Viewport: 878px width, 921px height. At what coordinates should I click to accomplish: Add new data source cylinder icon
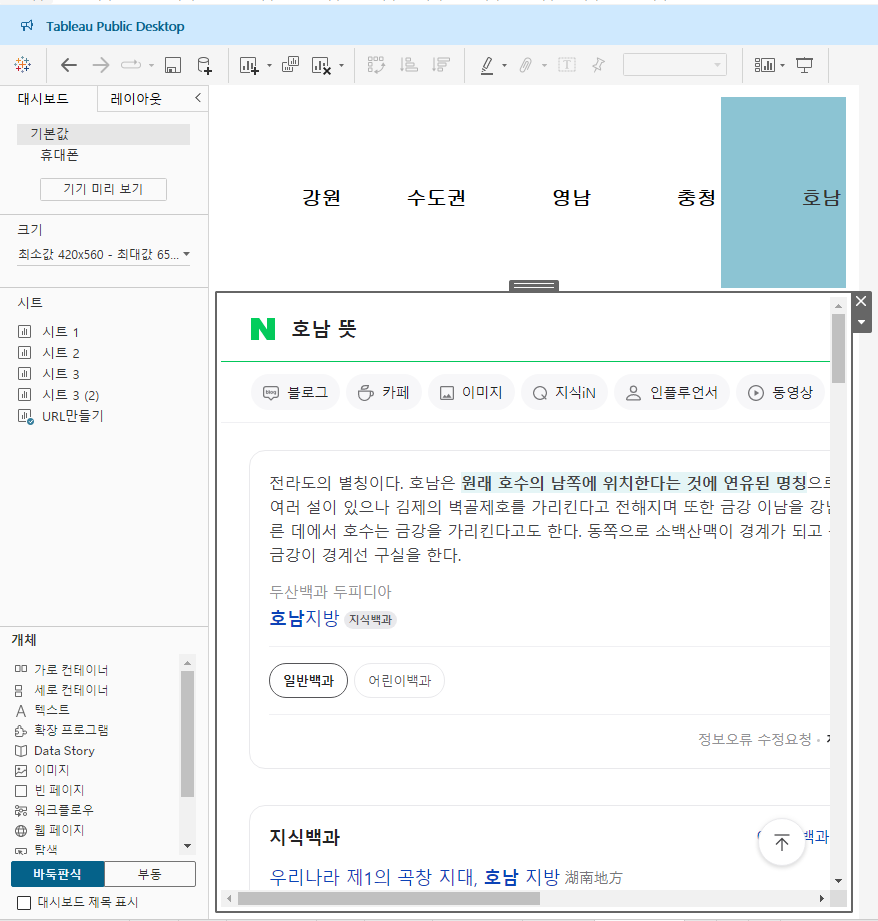[x=204, y=65]
